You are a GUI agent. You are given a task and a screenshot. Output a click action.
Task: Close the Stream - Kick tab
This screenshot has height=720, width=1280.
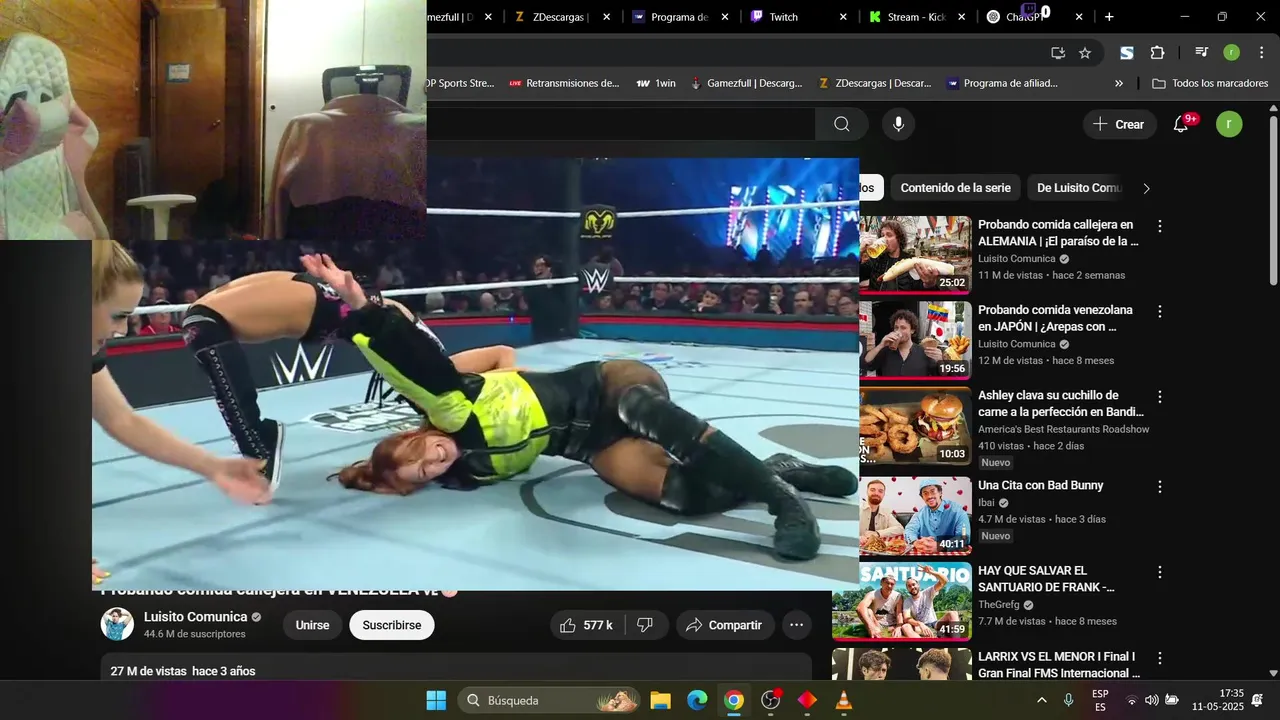tap(962, 17)
